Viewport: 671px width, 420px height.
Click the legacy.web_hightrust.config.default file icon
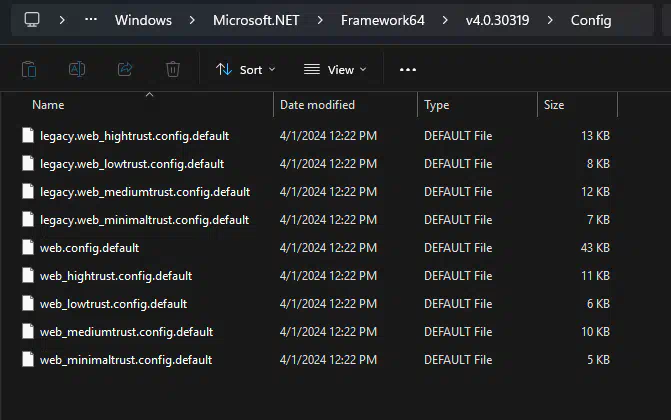(28, 135)
